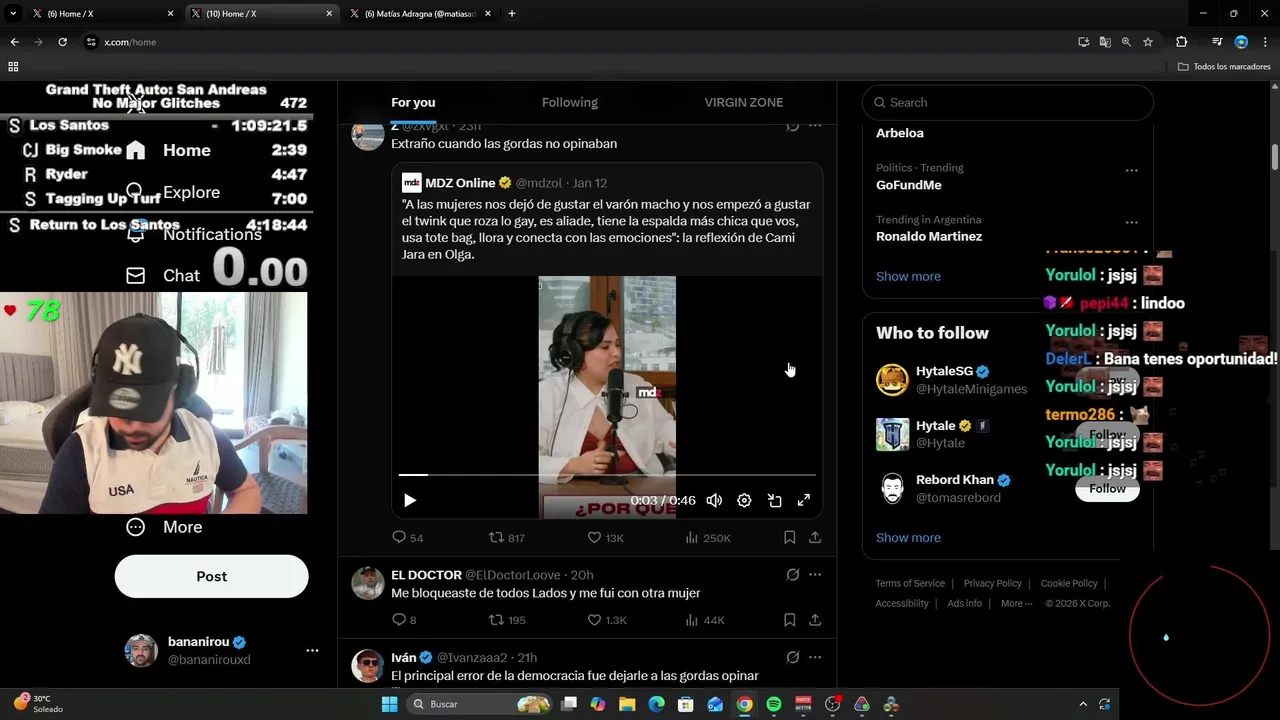Click the Post button
The height and width of the screenshot is (720, 1280).
211,576
